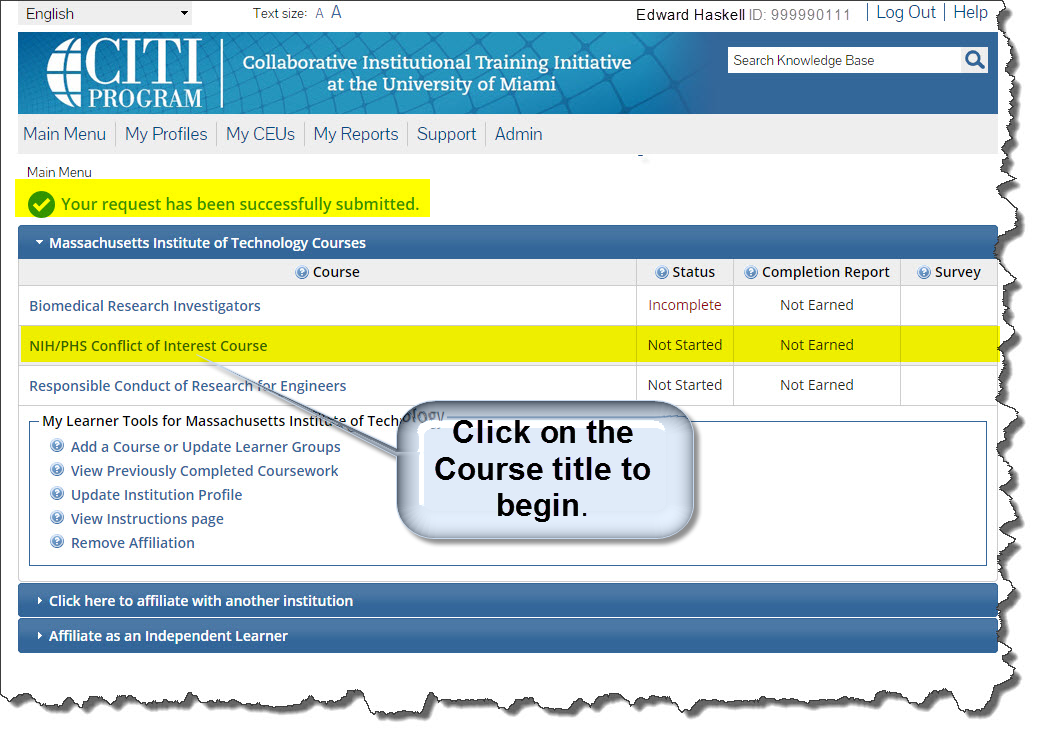Viewport: 1040px width, 734px height.
Task: Click the success message text
Action: (240, 204)
